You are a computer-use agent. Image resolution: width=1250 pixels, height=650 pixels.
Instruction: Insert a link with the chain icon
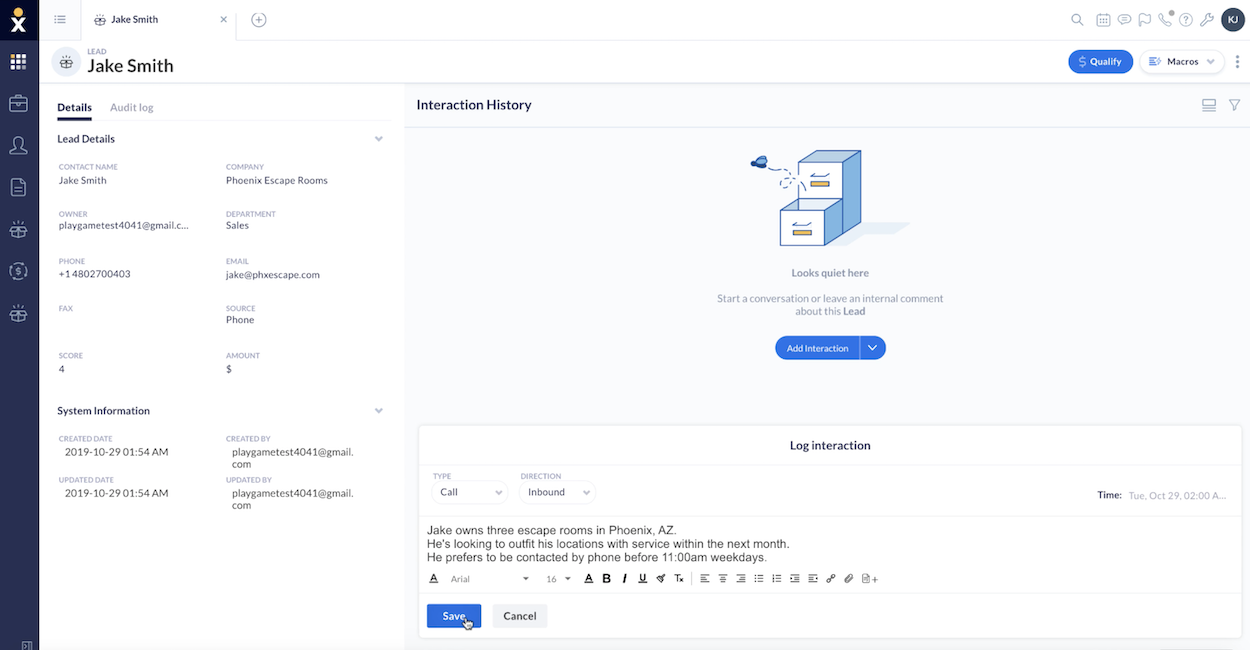[831, 579]
